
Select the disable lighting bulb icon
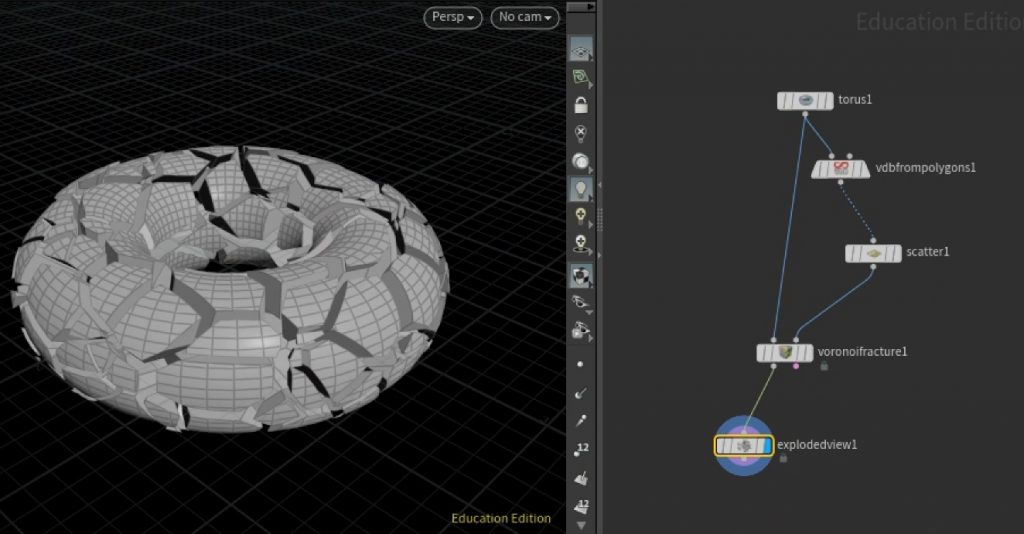[x=580, y=133]
